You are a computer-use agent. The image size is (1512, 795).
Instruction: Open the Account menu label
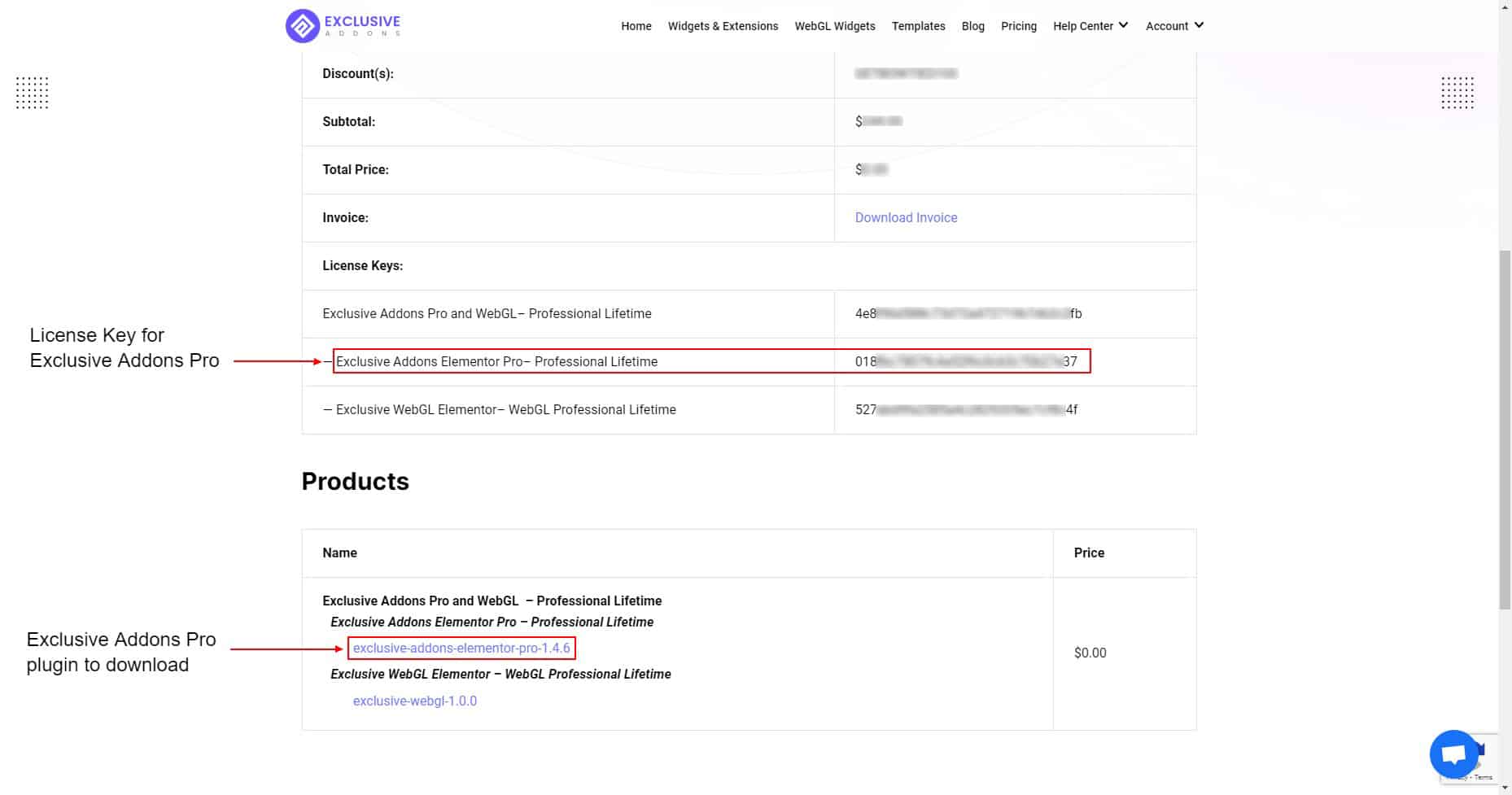pyautogui.click(x=1167, y=26)
